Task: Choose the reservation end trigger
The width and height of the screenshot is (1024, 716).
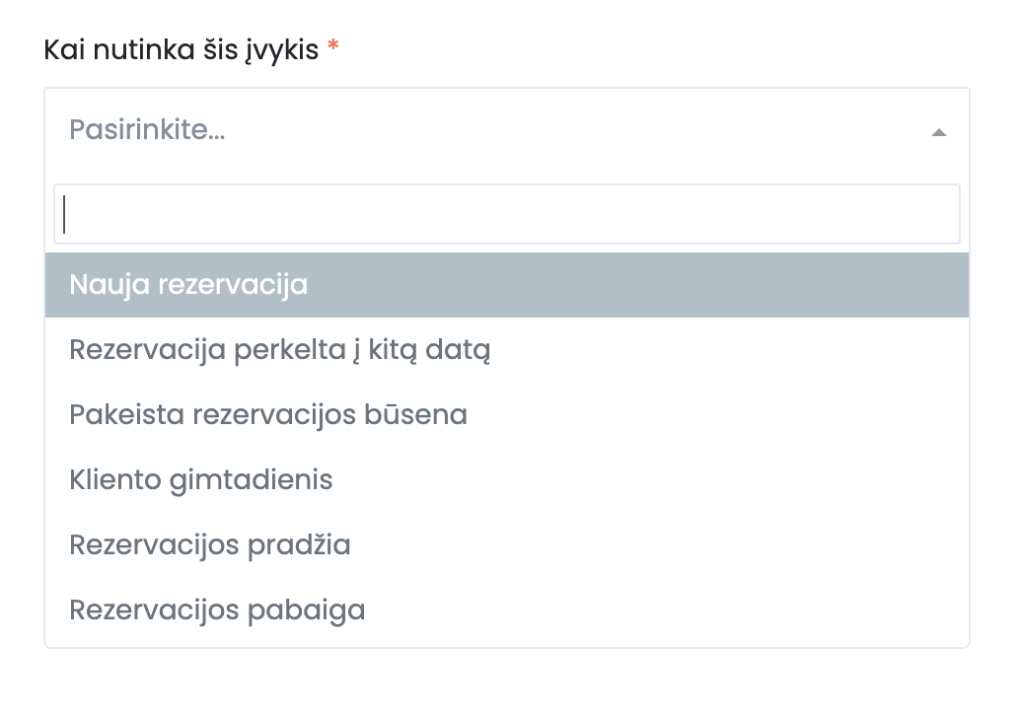Action: [x=216, y=609]
